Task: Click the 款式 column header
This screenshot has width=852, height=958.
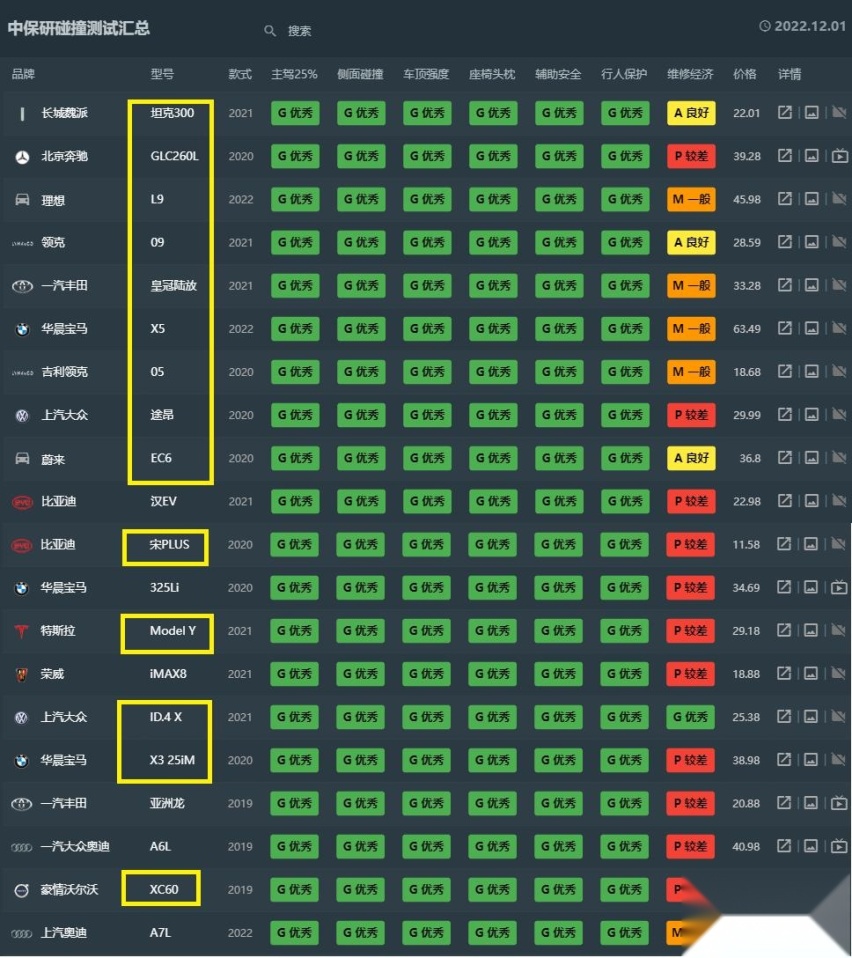Action: click(x=240, y=74)
